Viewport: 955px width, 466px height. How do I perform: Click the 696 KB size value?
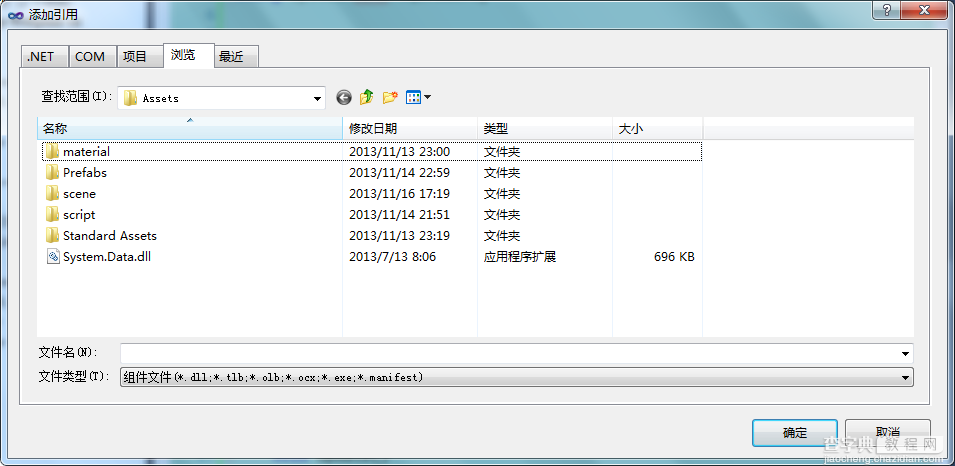click(x=674, y=256)
